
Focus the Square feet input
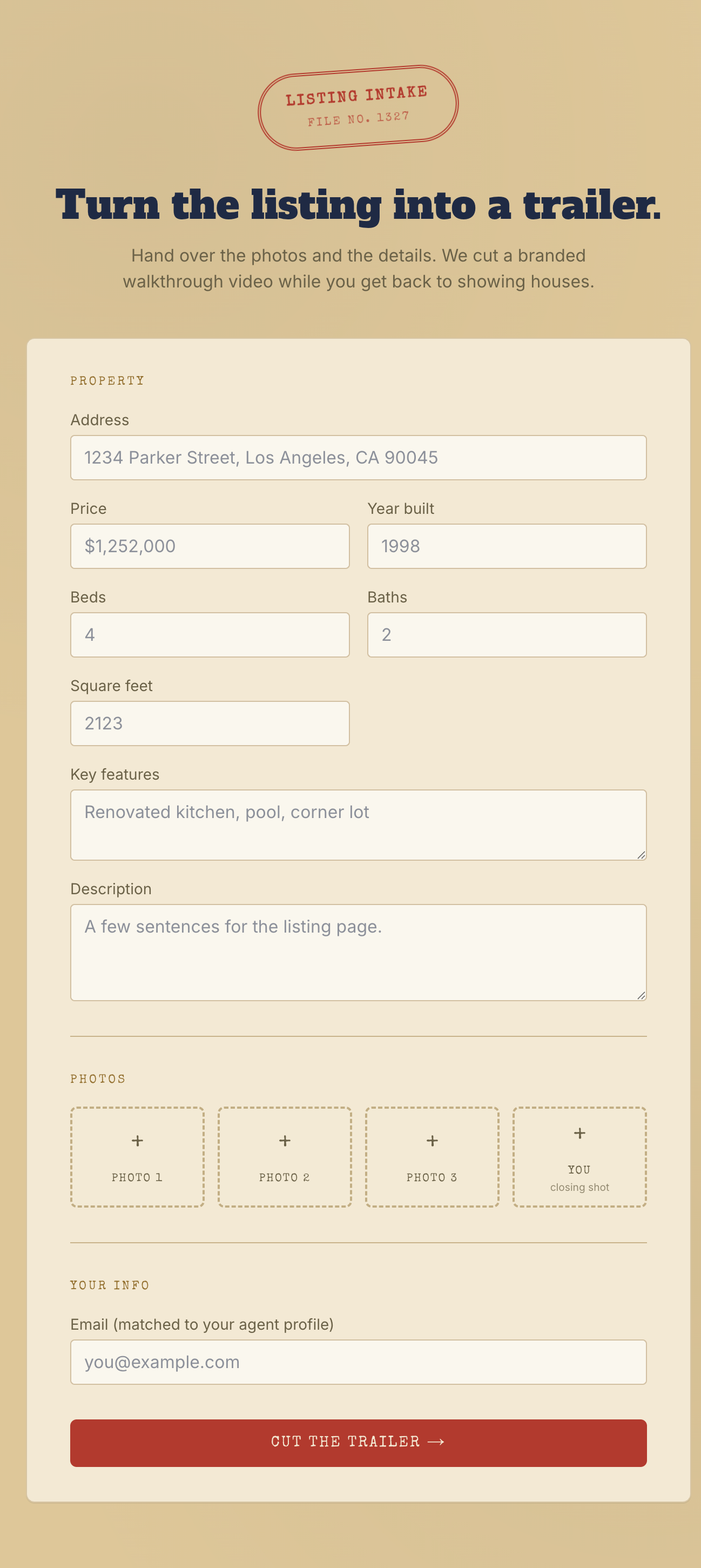coord(210,723)
